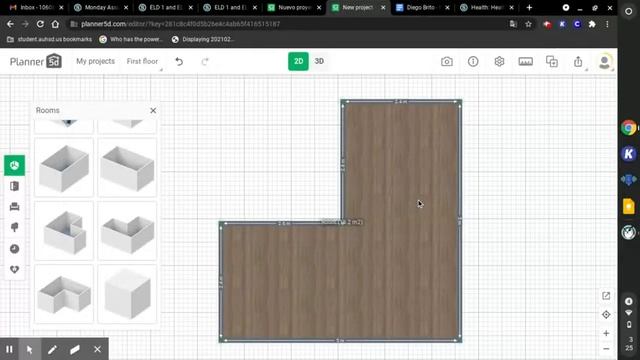Pause the screen recording
640x360 pixels.
coord(9,349)
